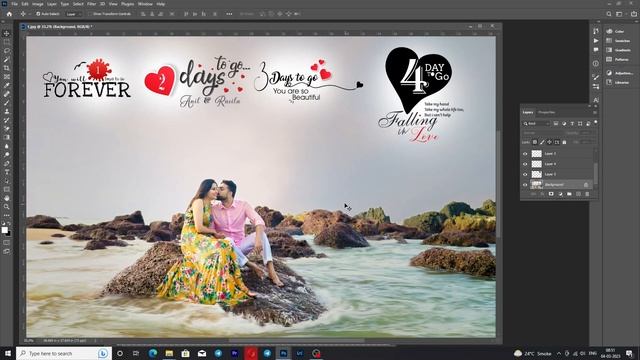Select the Horizontal Type tool

pos(7,172)
